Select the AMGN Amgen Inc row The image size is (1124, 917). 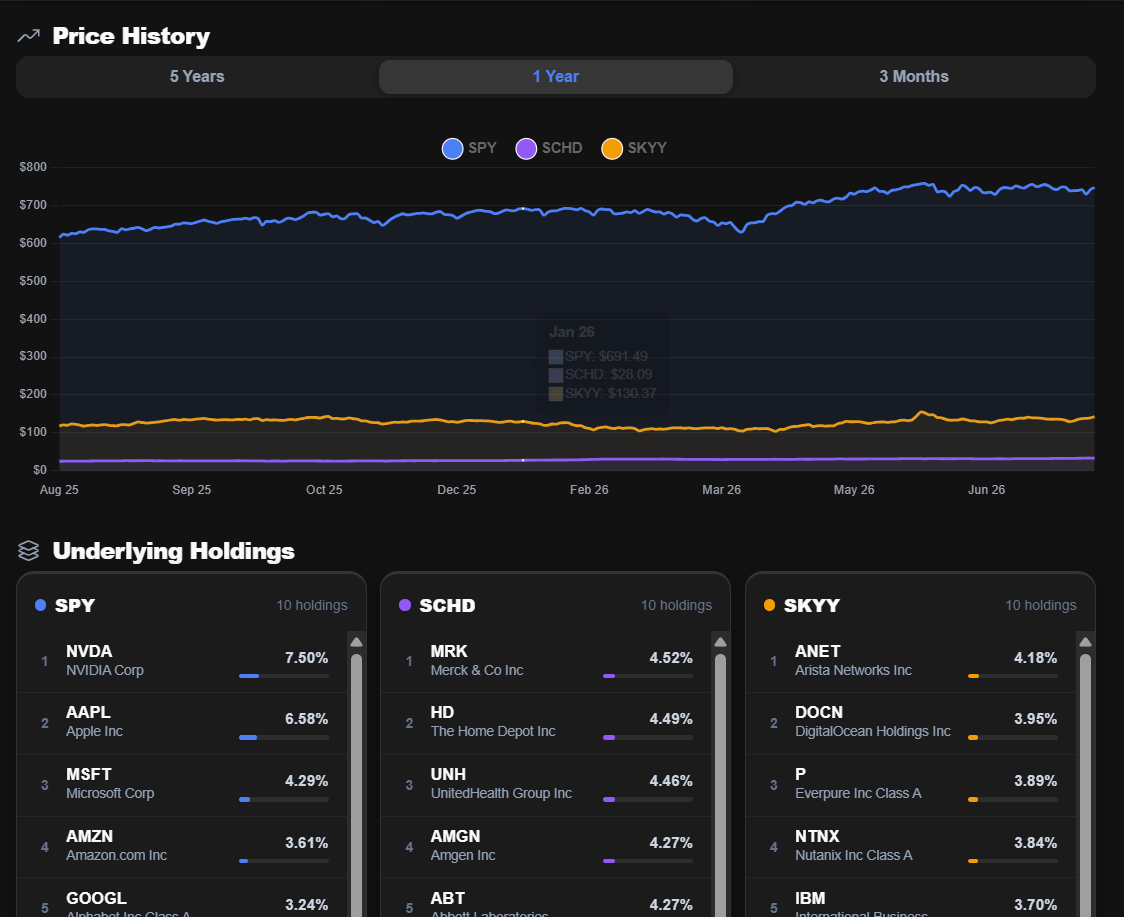point(546,847)
